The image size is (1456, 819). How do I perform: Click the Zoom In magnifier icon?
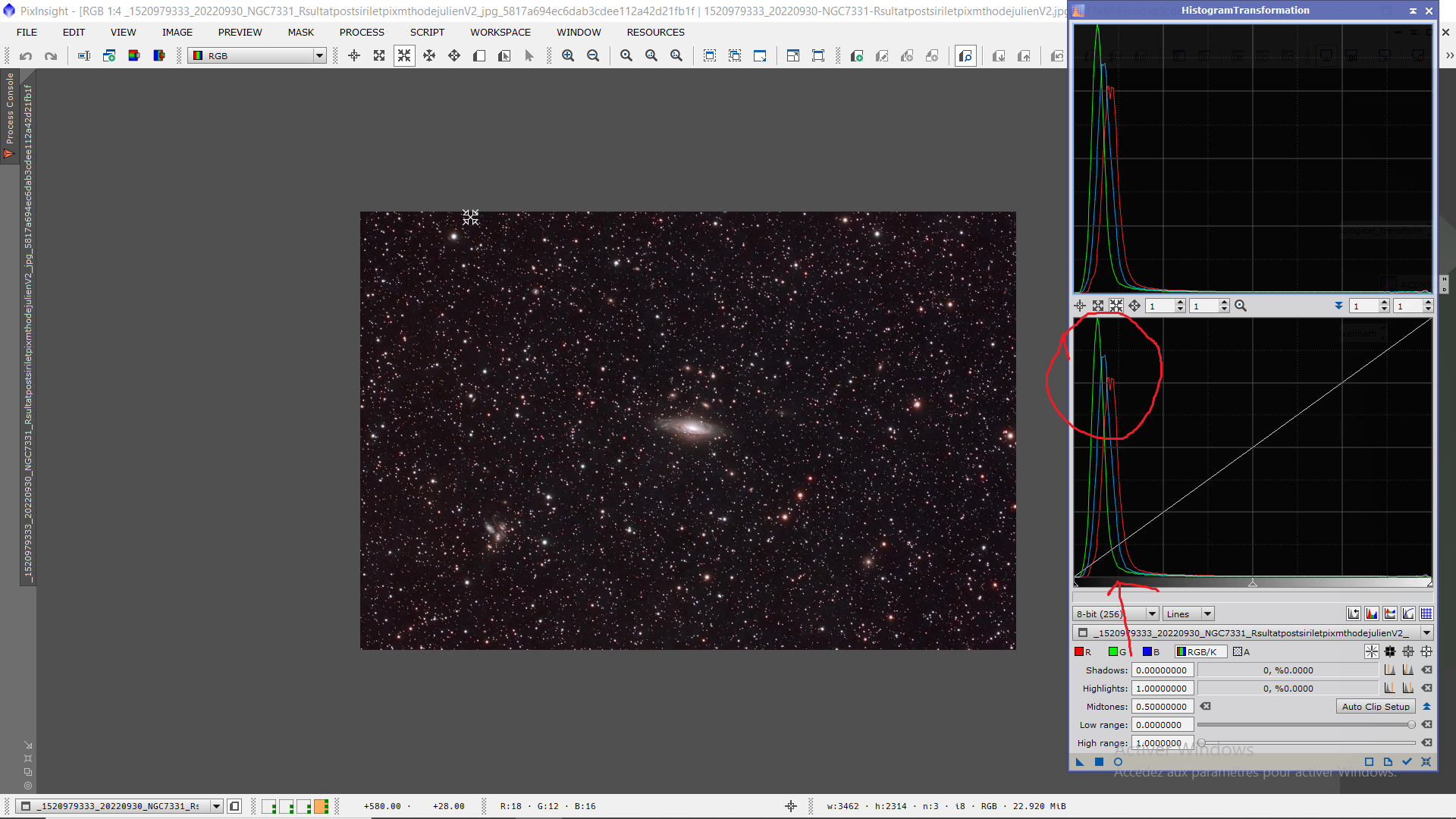click(567, 56)
